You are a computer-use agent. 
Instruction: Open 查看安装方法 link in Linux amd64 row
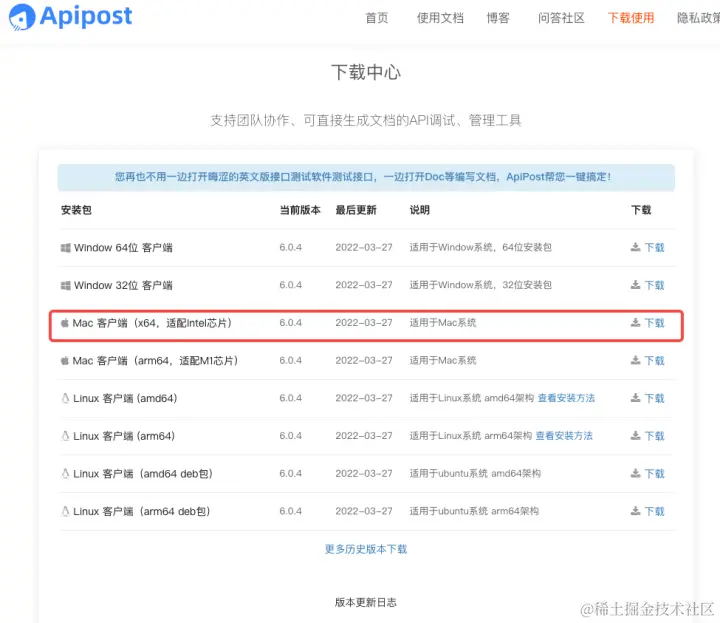coord(566,398)
